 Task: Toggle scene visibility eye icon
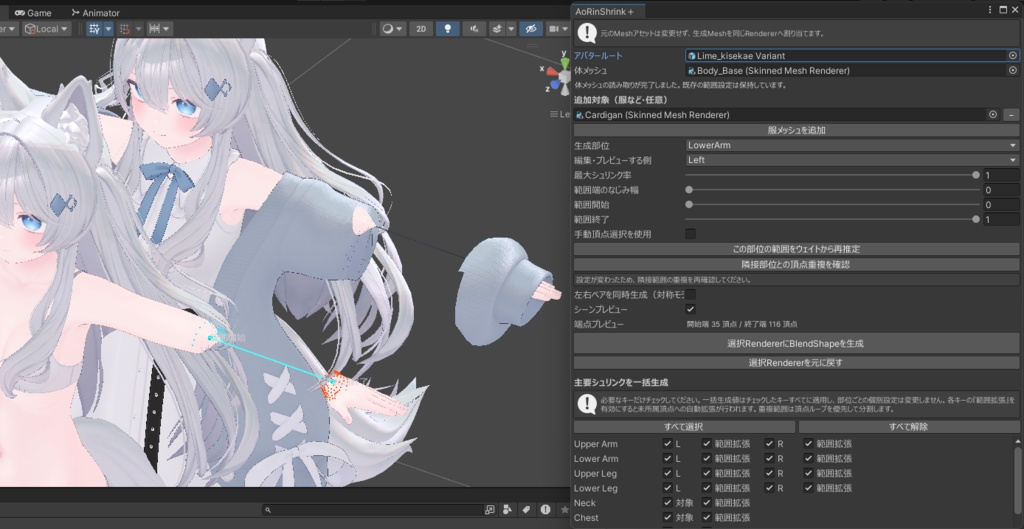click(530, 29)
